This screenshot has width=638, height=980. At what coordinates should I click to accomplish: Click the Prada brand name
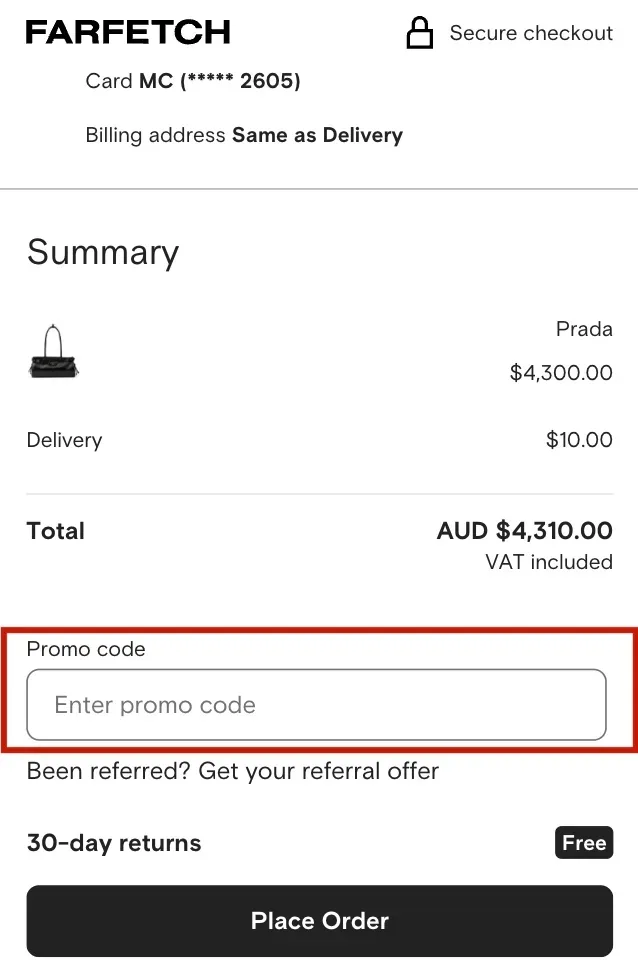(x=584, y=329)
